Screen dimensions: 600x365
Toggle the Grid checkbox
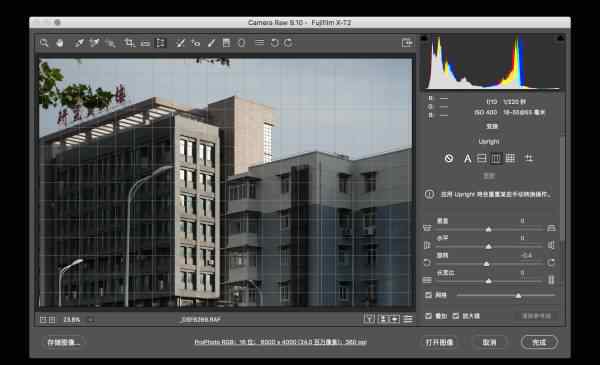coord(429,295)
